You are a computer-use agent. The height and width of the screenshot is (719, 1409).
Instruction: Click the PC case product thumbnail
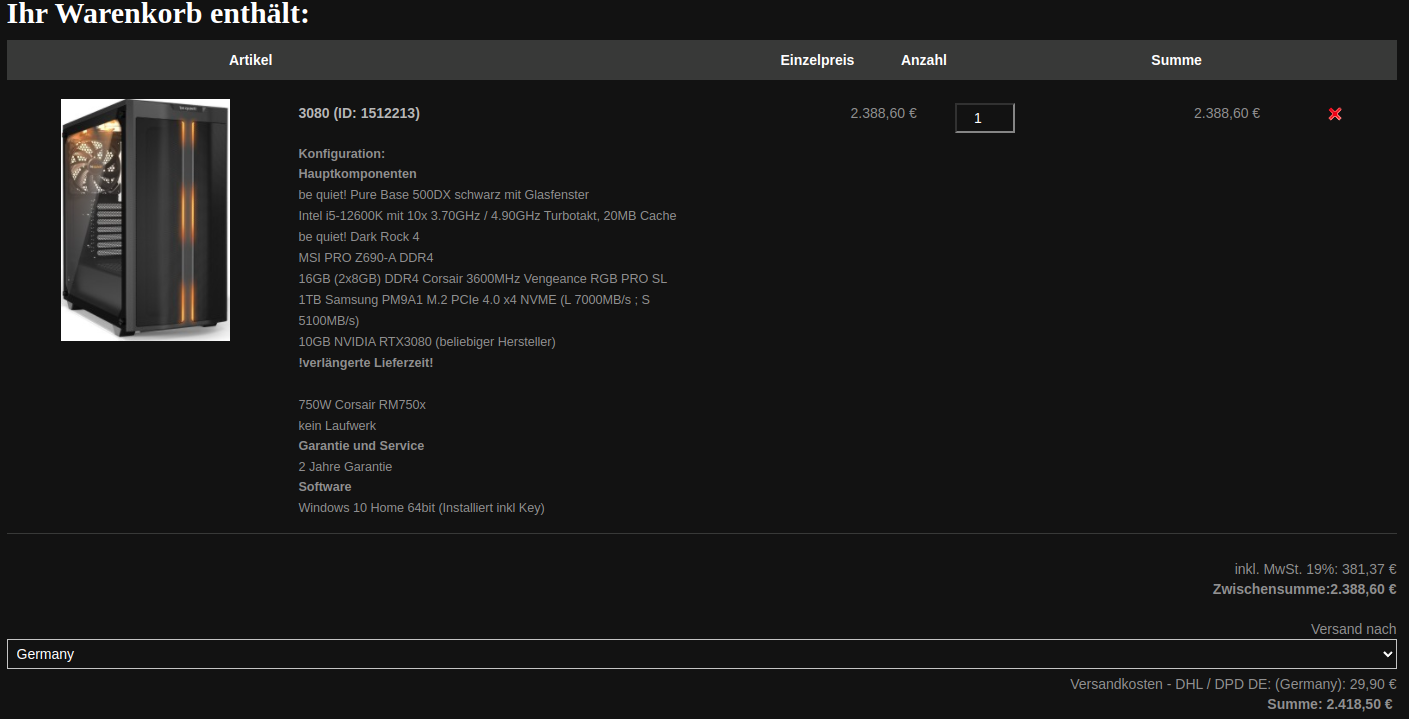coord(145,220)
